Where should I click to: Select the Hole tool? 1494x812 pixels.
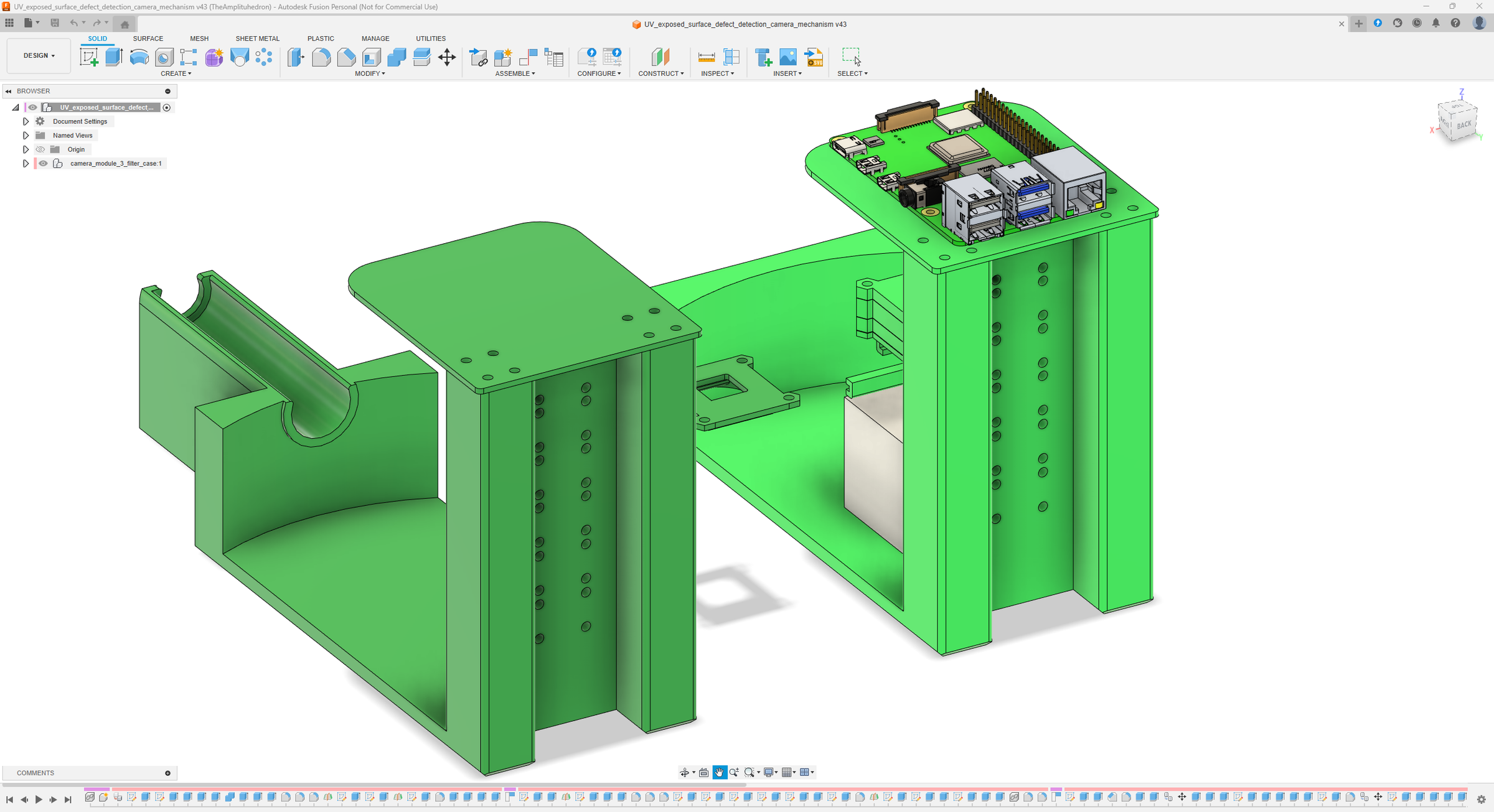click(164, 57)
